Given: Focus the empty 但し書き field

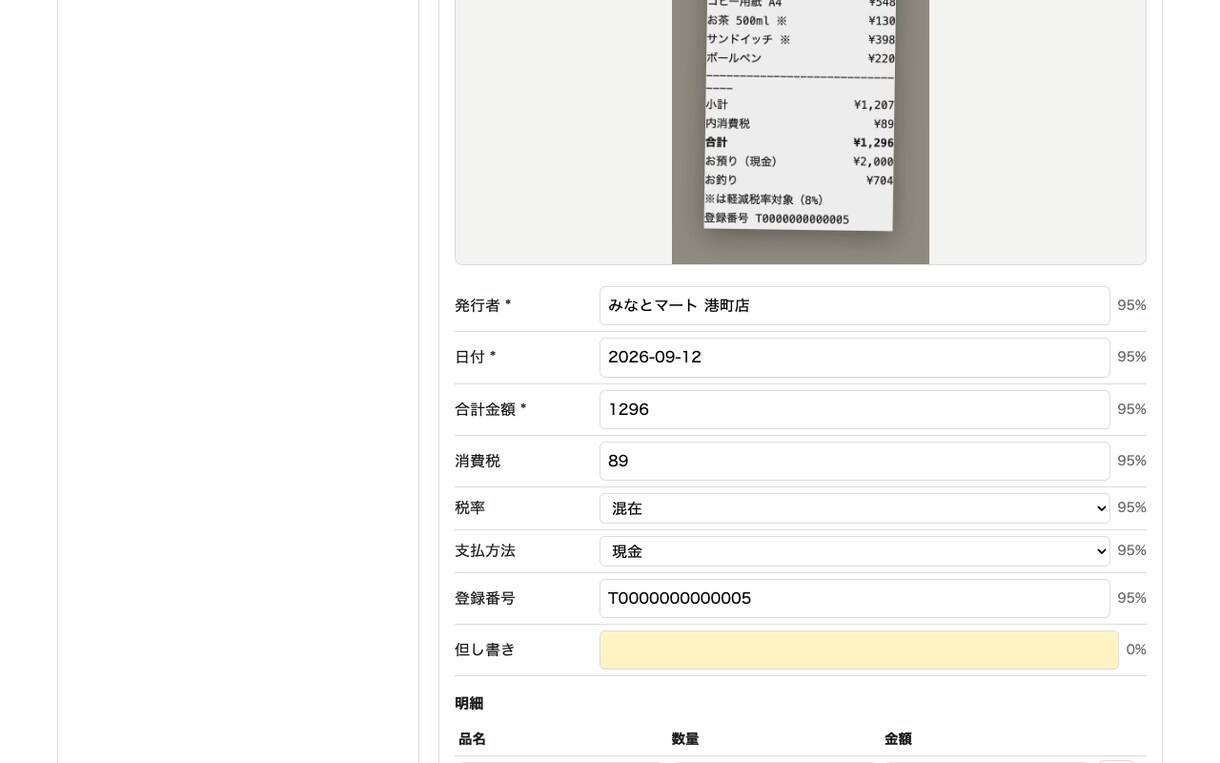Looking at the screenshot, I should [x=859, y=650].
